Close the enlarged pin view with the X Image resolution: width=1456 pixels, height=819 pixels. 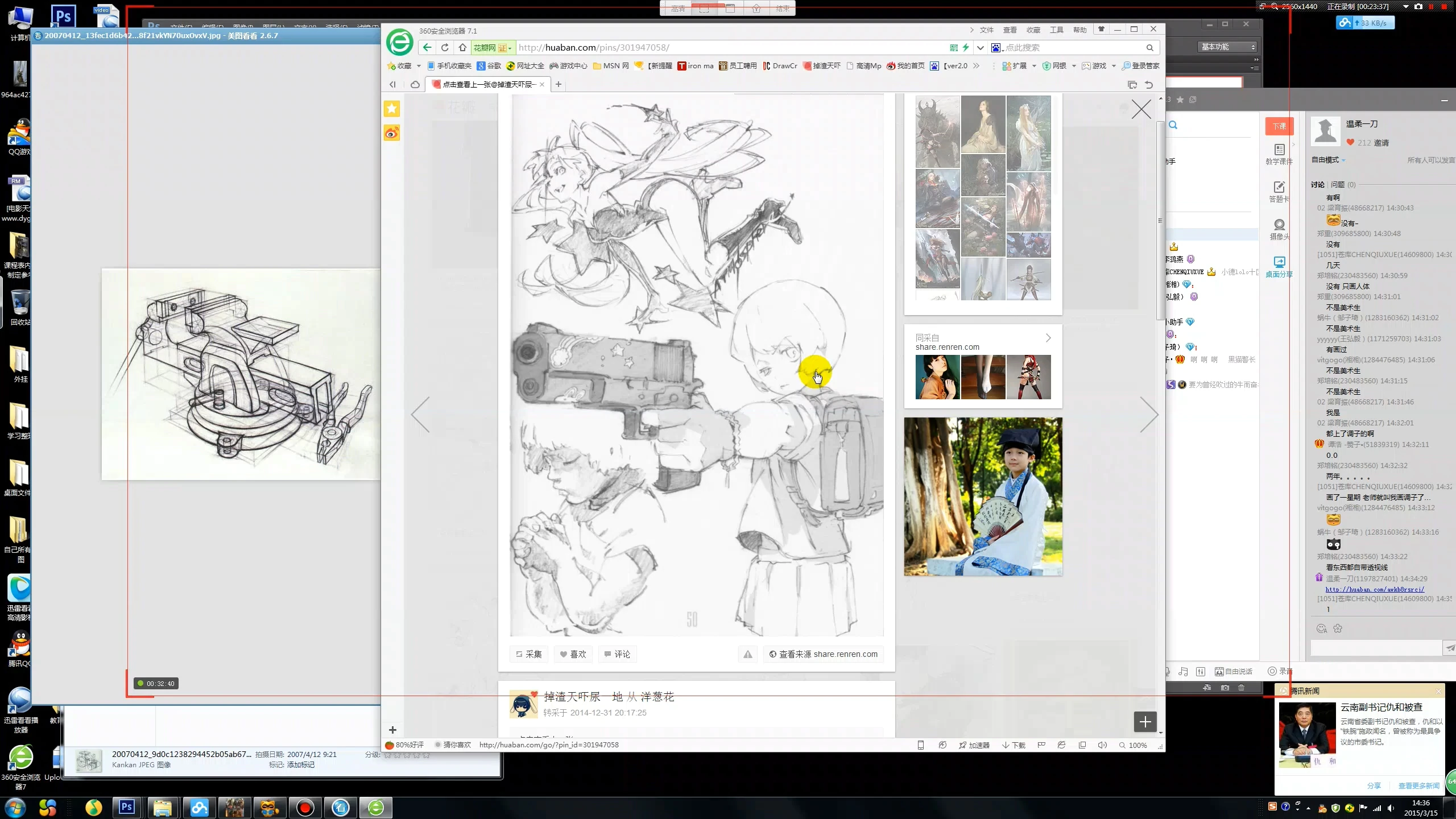(x=1141, y=109)
